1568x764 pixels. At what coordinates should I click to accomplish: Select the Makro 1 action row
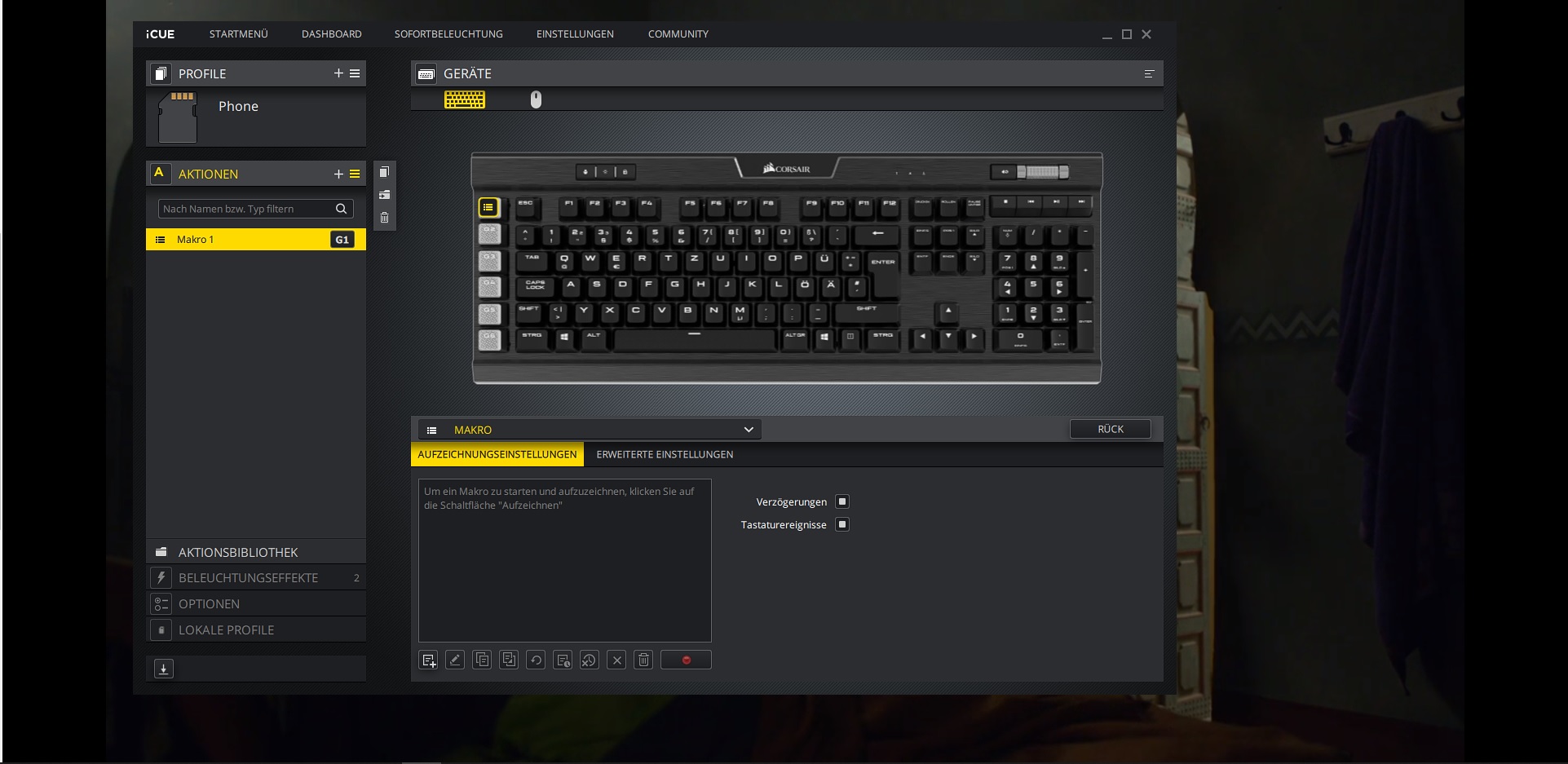coord(256,240)
